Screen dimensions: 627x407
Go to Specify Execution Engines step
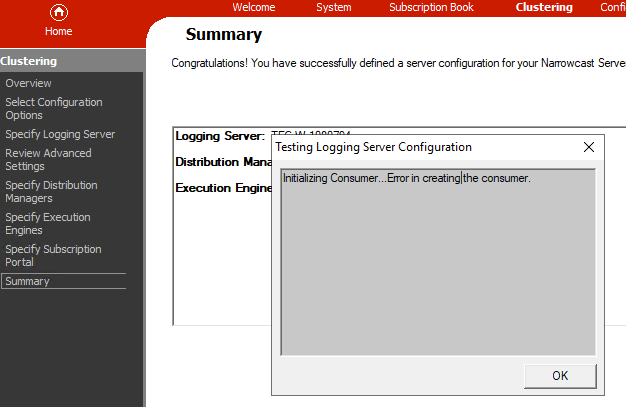coord(48,224)
